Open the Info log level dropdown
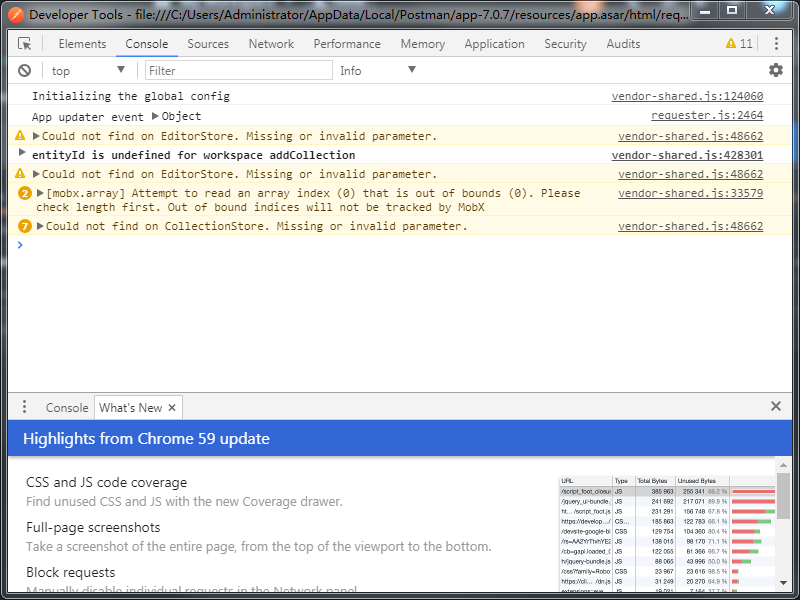Viewport: 800px width, 600px height. click(x=378, y=70)
